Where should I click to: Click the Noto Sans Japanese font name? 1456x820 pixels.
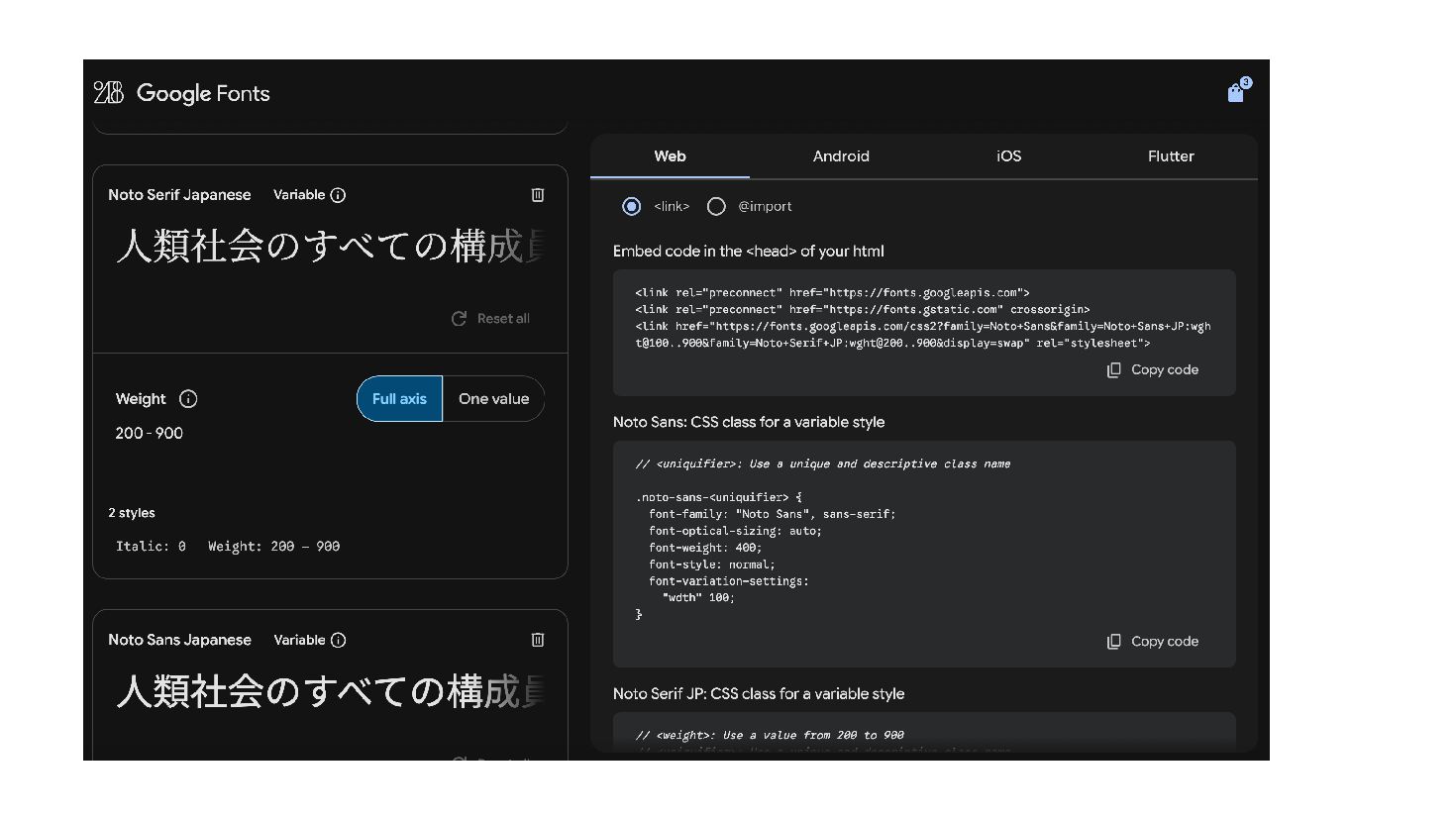click(x=179, y=640)
